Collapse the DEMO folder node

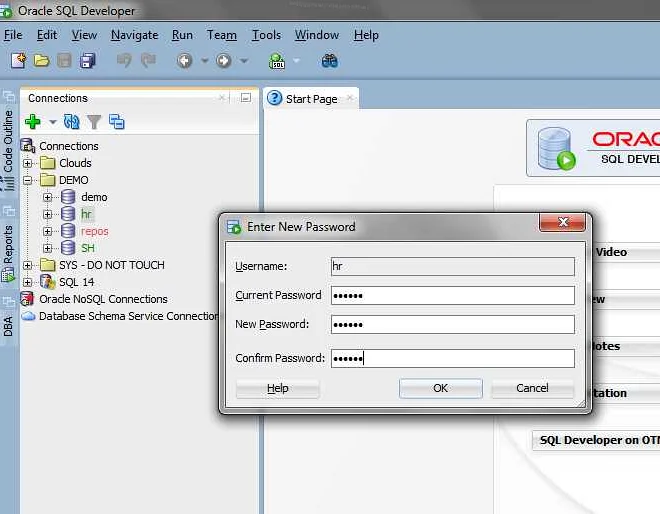28,180
